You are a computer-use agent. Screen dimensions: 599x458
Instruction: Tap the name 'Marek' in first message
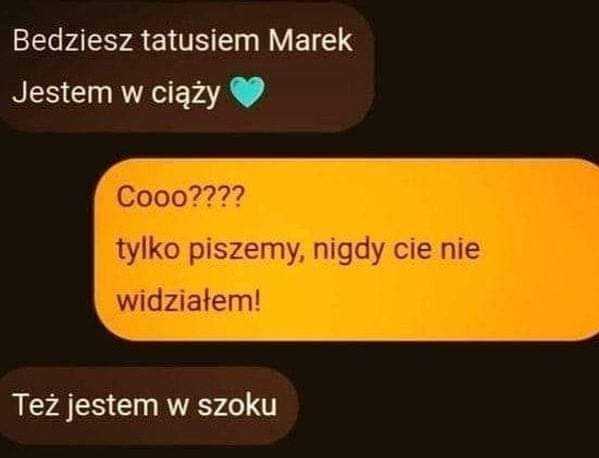310,40
